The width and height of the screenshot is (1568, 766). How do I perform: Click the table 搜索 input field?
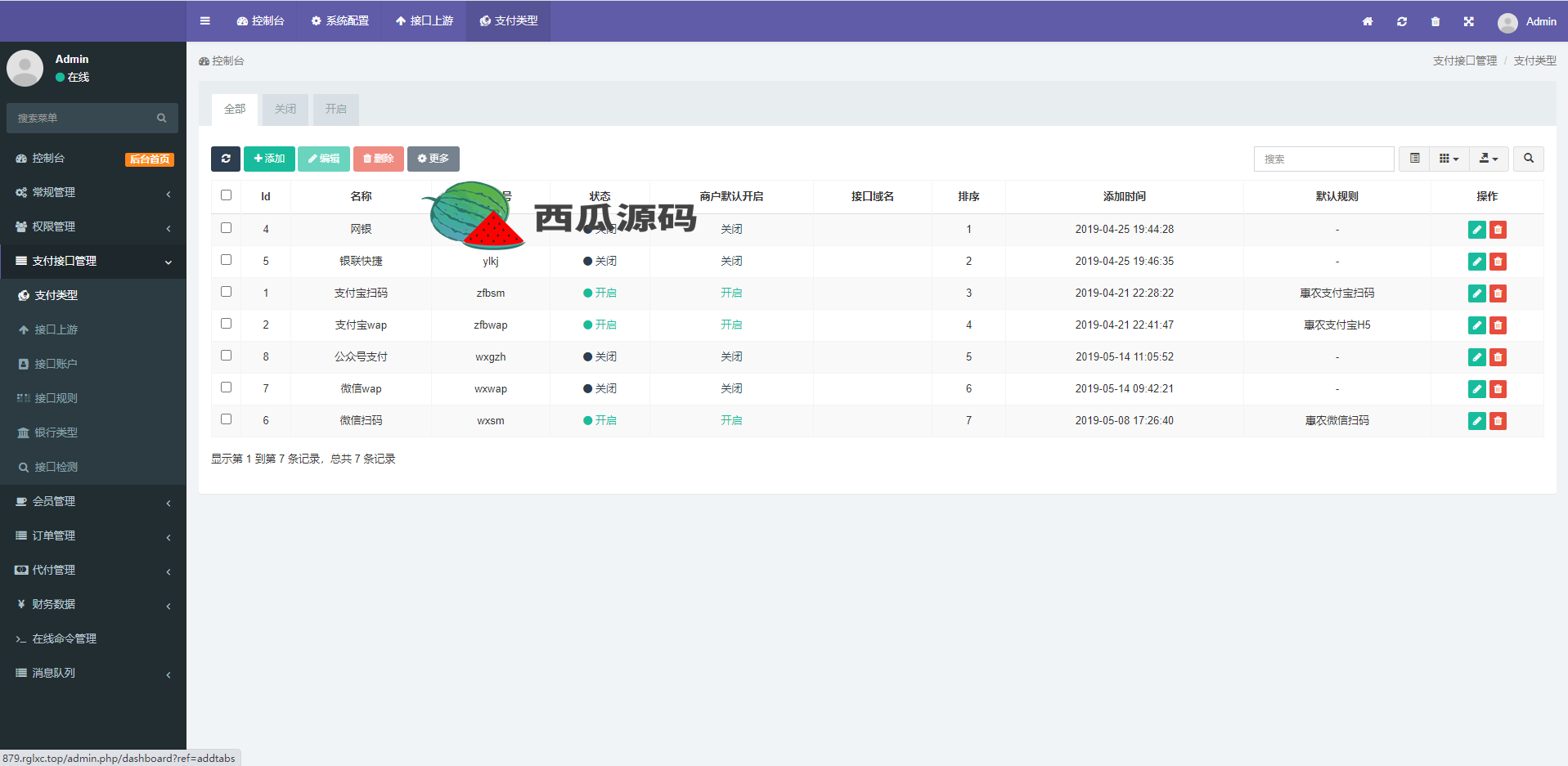point(1323,159)
